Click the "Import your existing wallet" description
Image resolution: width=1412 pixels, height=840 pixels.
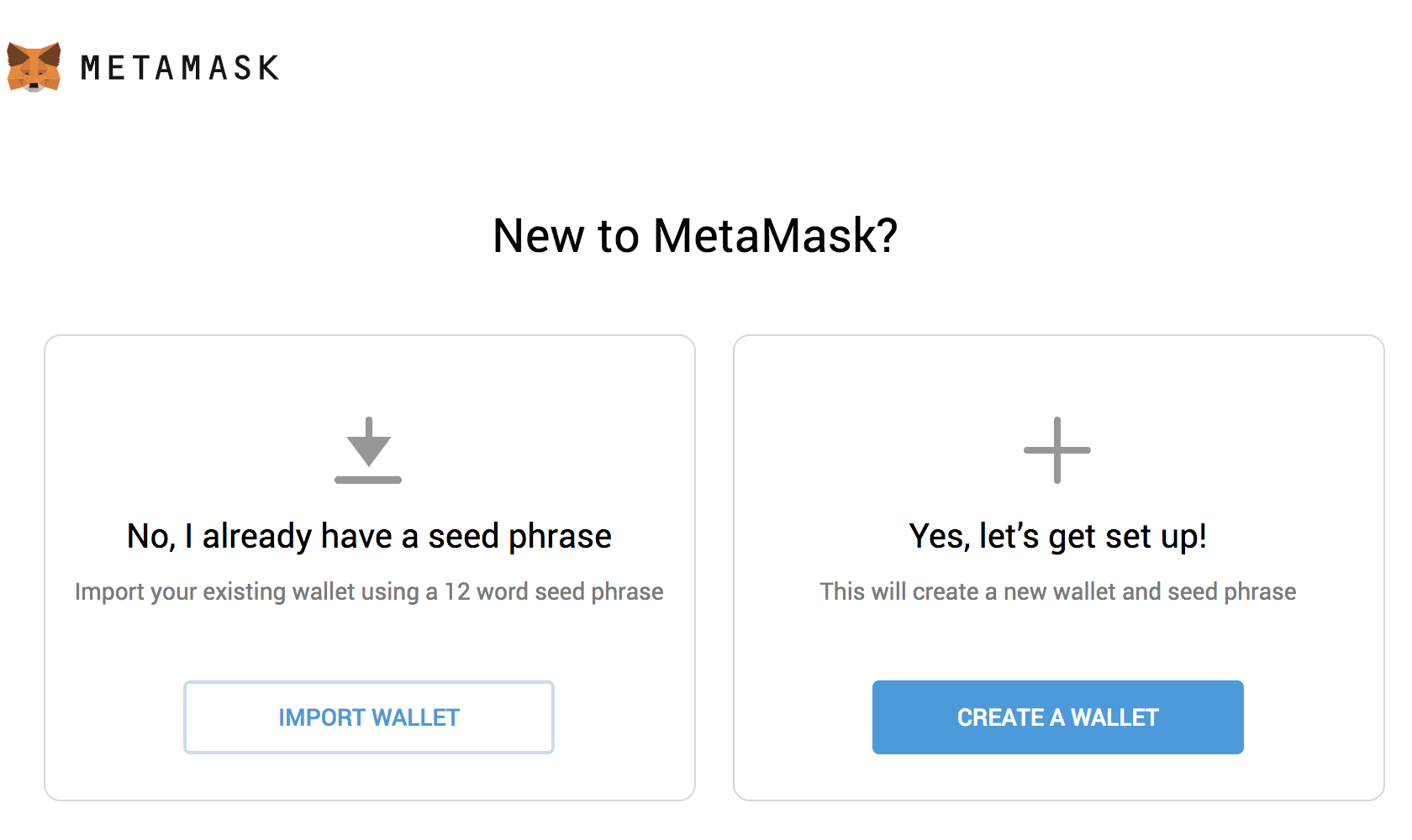point(369,591)
